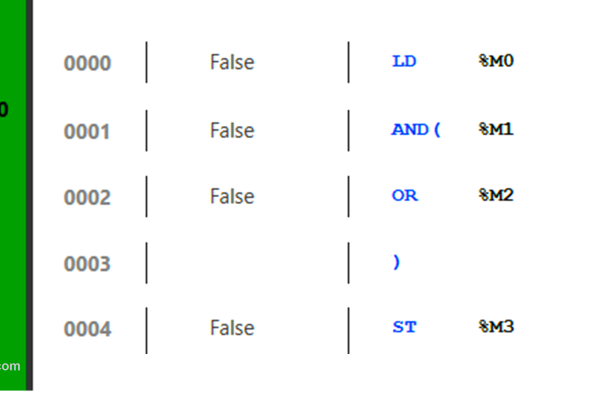The image size is (615, 410).
Task: Click the False value on line 0004
Action: [232, 327]
